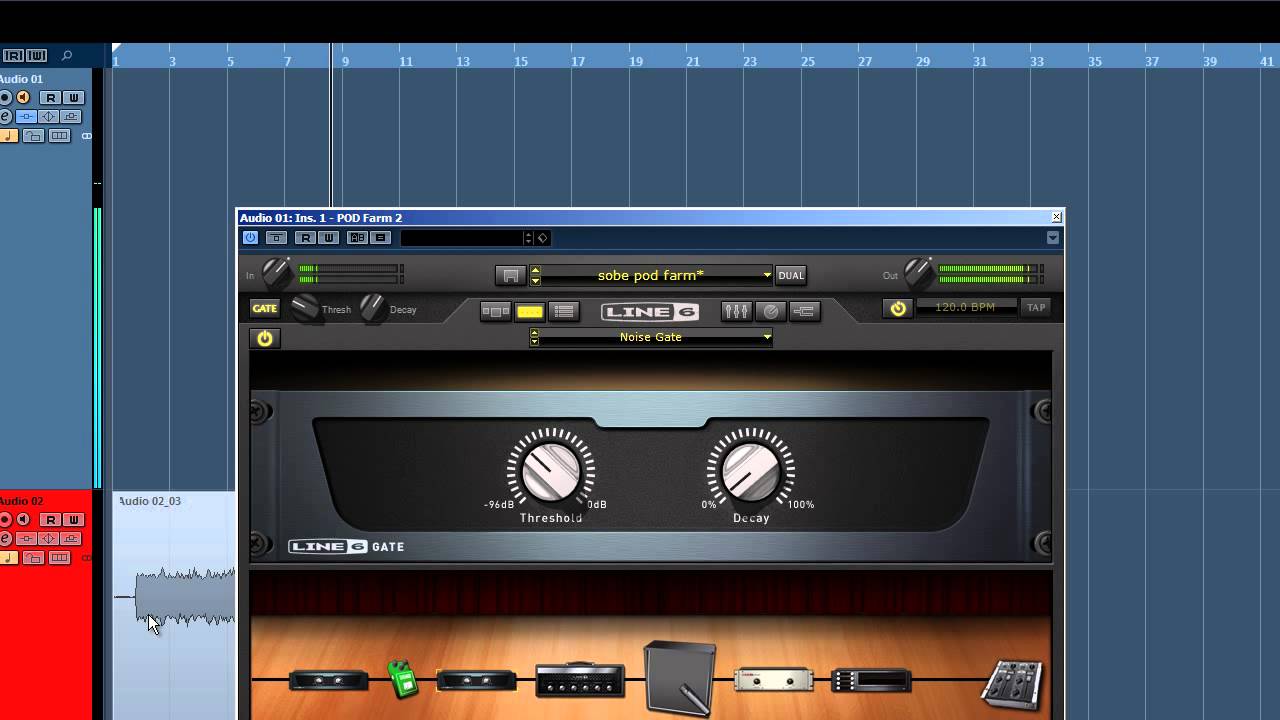
Task: Open the plugin preset name field
Action: tap(462, 238)
